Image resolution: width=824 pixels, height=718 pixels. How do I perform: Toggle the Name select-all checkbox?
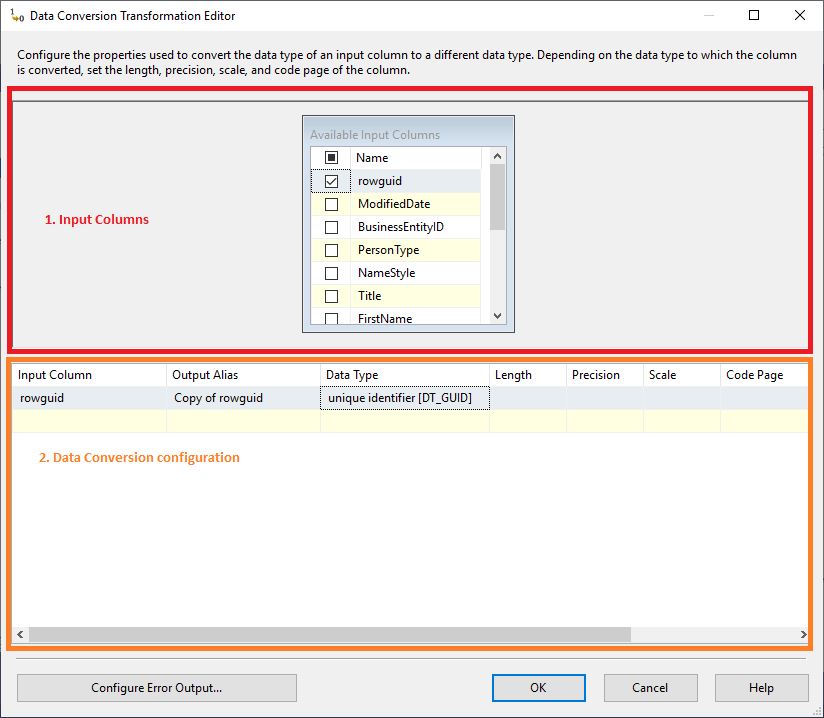click(x=331, y=158)
